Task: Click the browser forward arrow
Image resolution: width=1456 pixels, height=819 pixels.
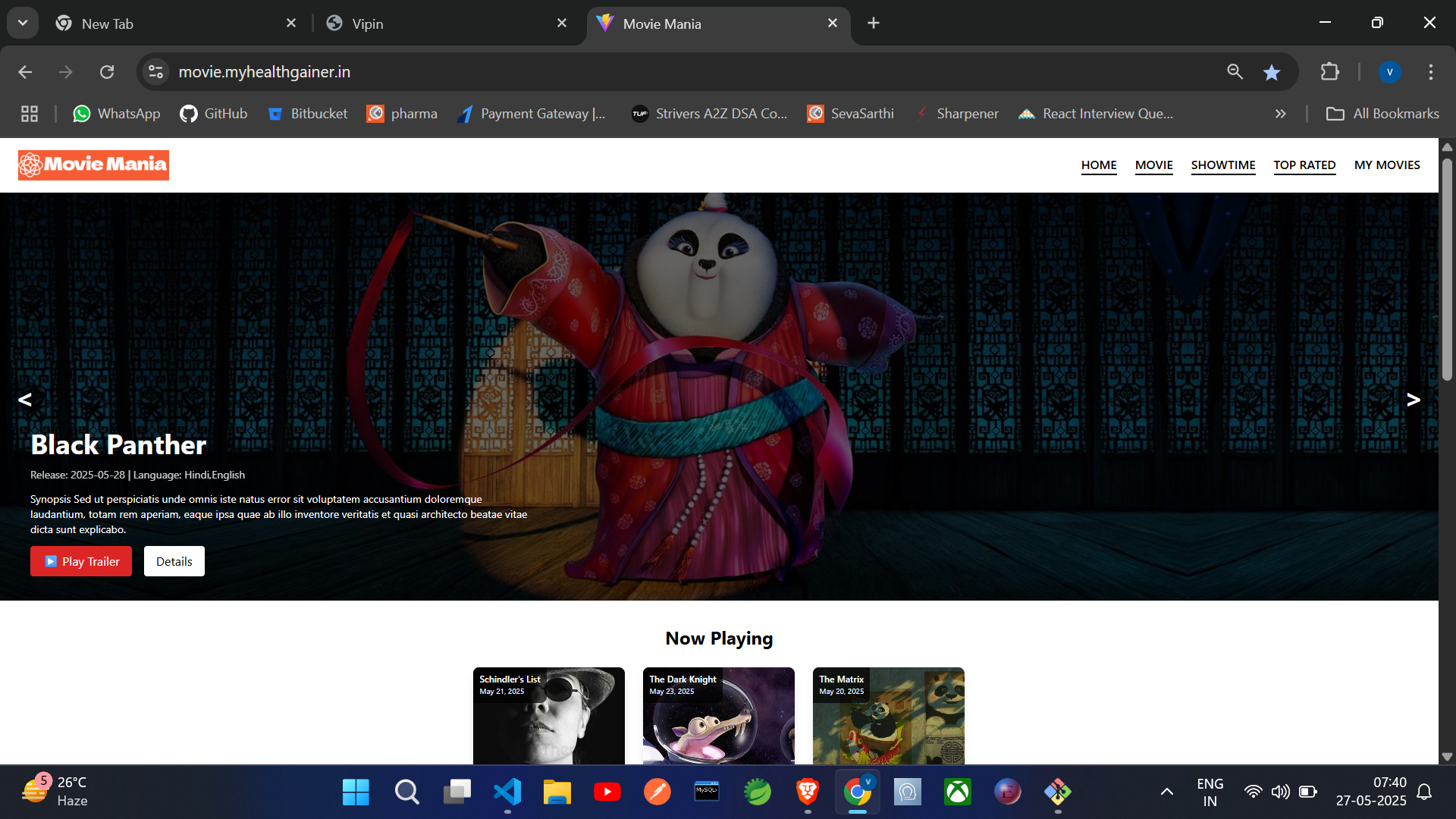Action: point(66,72)
